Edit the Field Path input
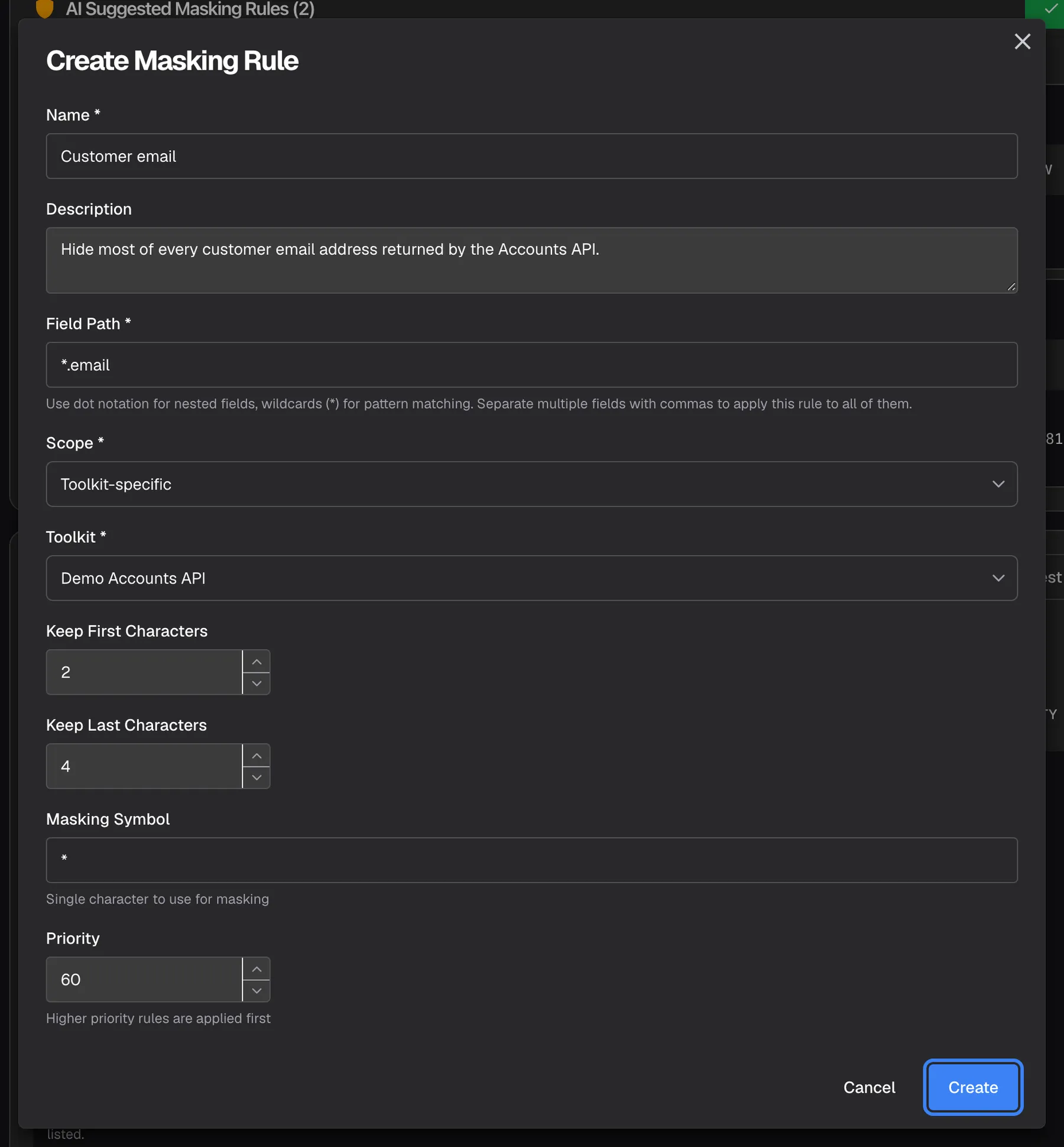This screenshot has width=1064, height=1147. click(x=531, y=365)
